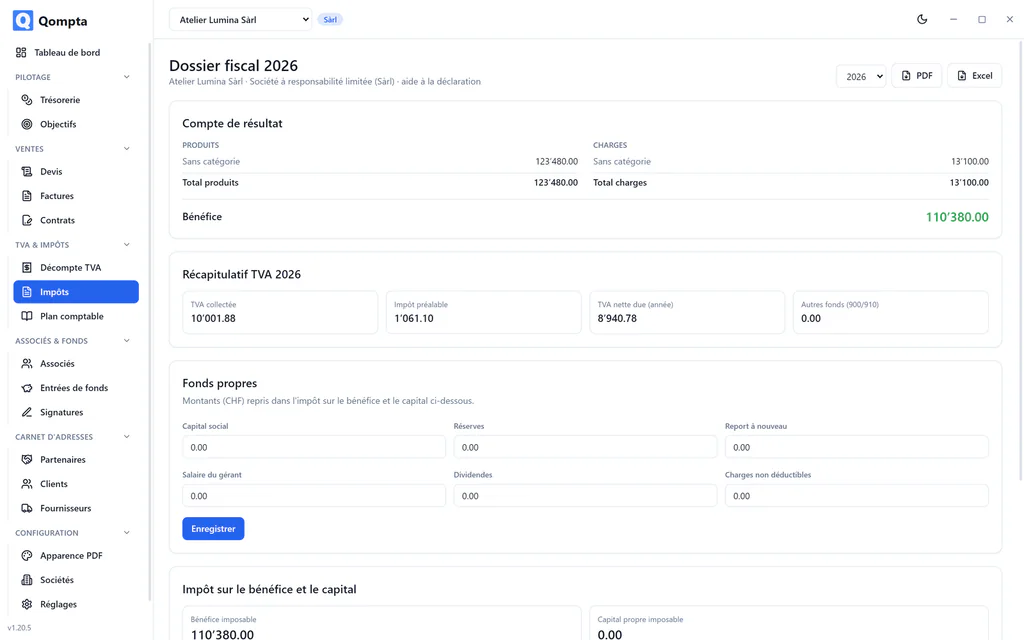The height and width of the screenshot is (640, 1024).
Task: Click the Bénéfice amount 110'380.00 in green
Action: point(957,217)
